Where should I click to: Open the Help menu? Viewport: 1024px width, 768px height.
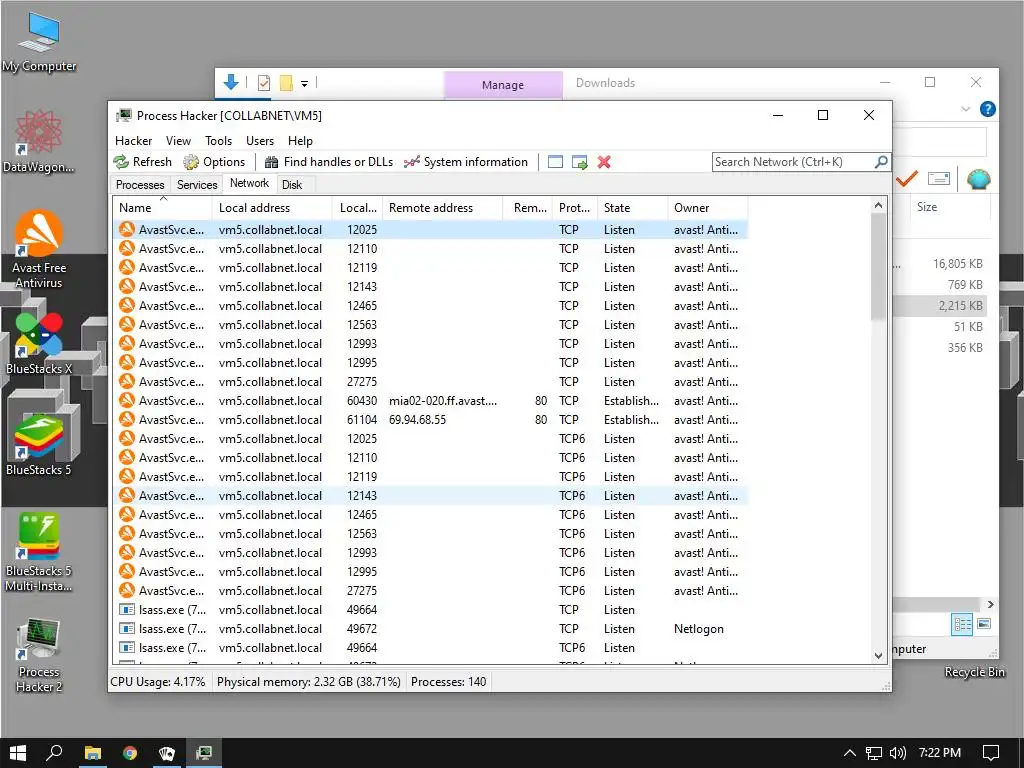tap(300, 141)
